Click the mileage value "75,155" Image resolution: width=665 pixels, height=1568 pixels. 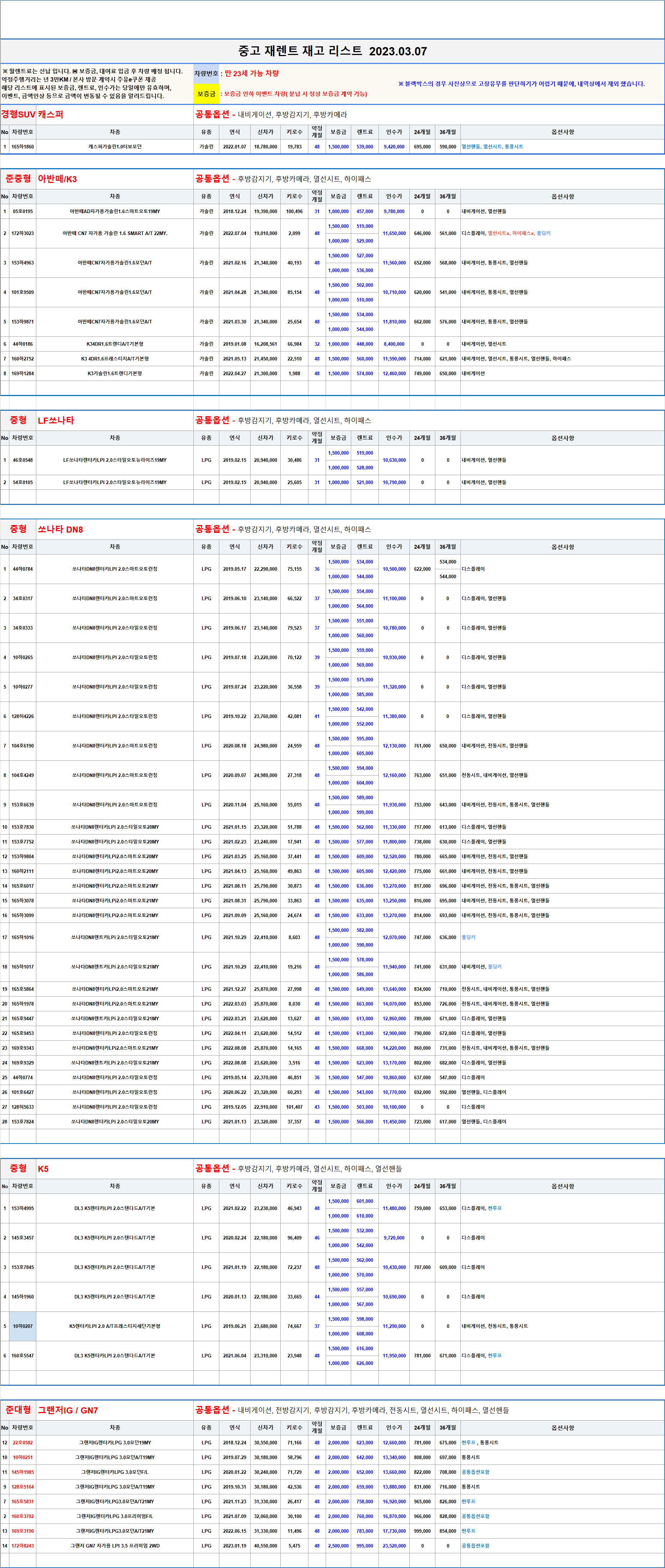(295, 569)
